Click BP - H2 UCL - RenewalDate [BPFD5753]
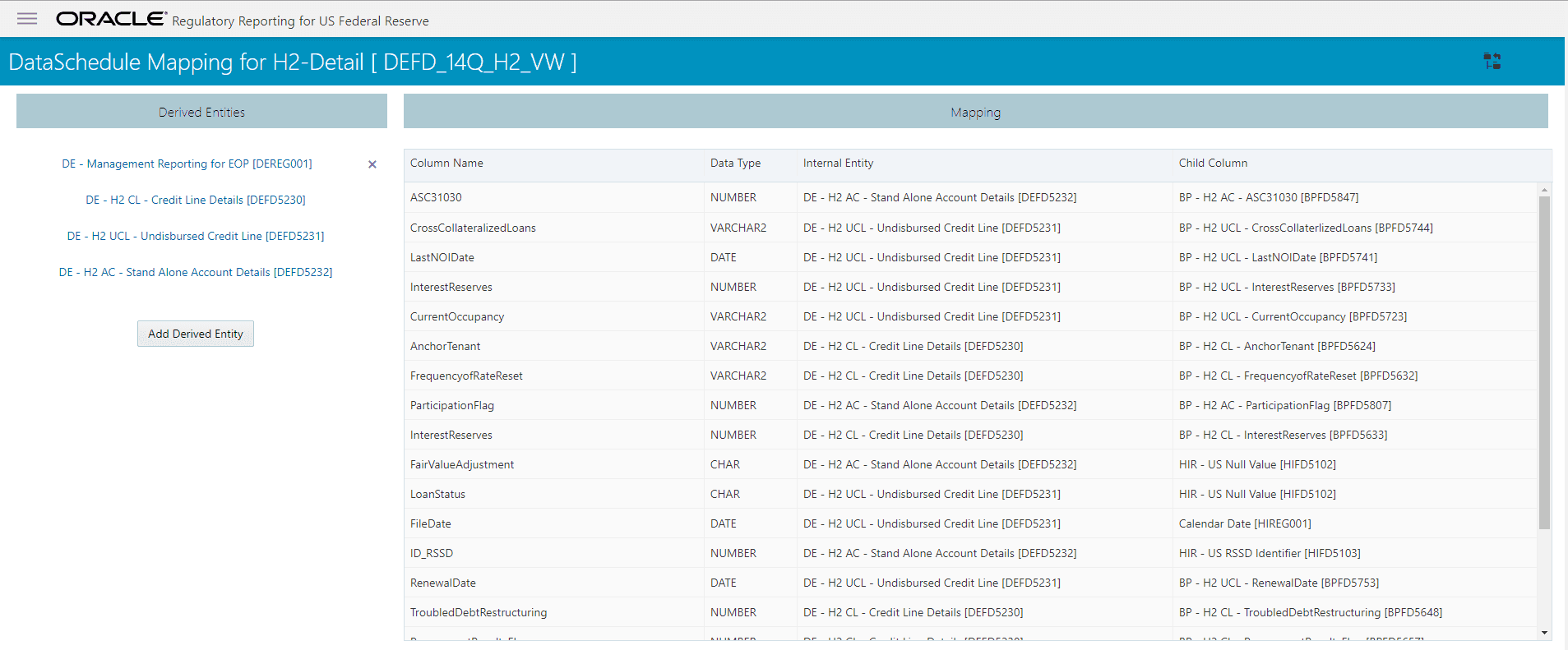This screenshot has height=650, width=1568. pos(1279,583)
